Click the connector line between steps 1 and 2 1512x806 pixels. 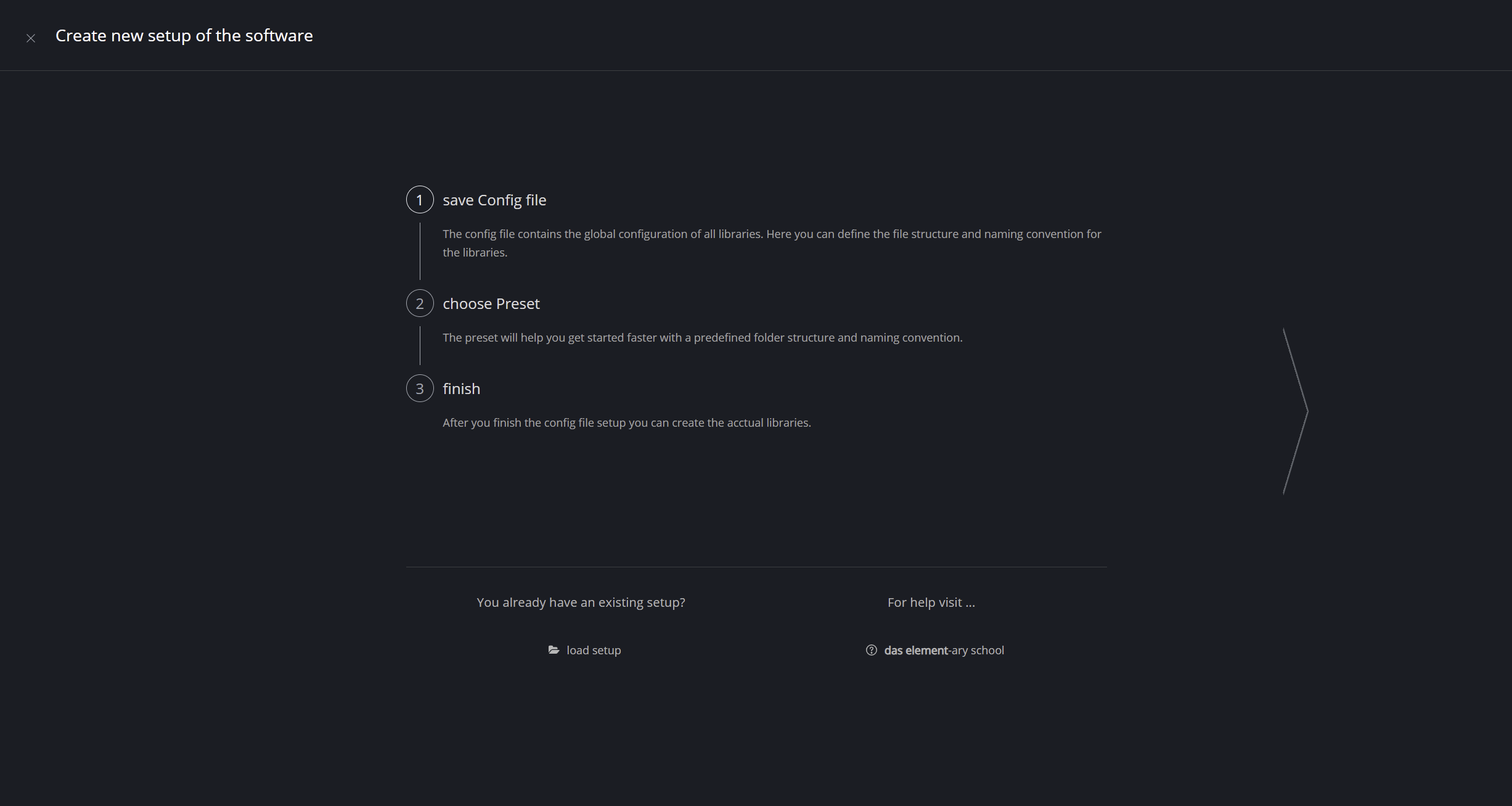click(420, 252)
